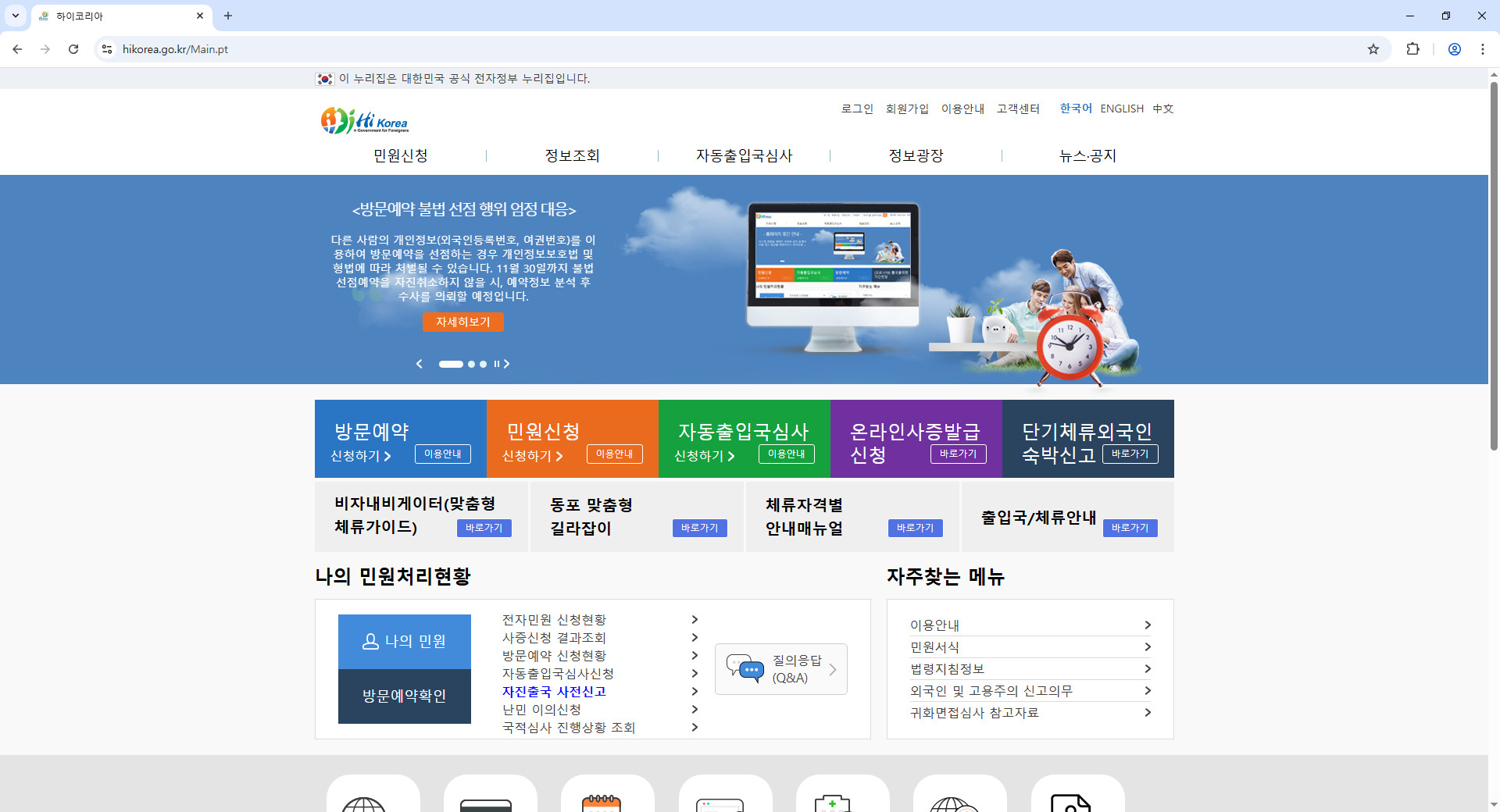Select the third banner dot
1500x812 pixels.
coord(483,364)
